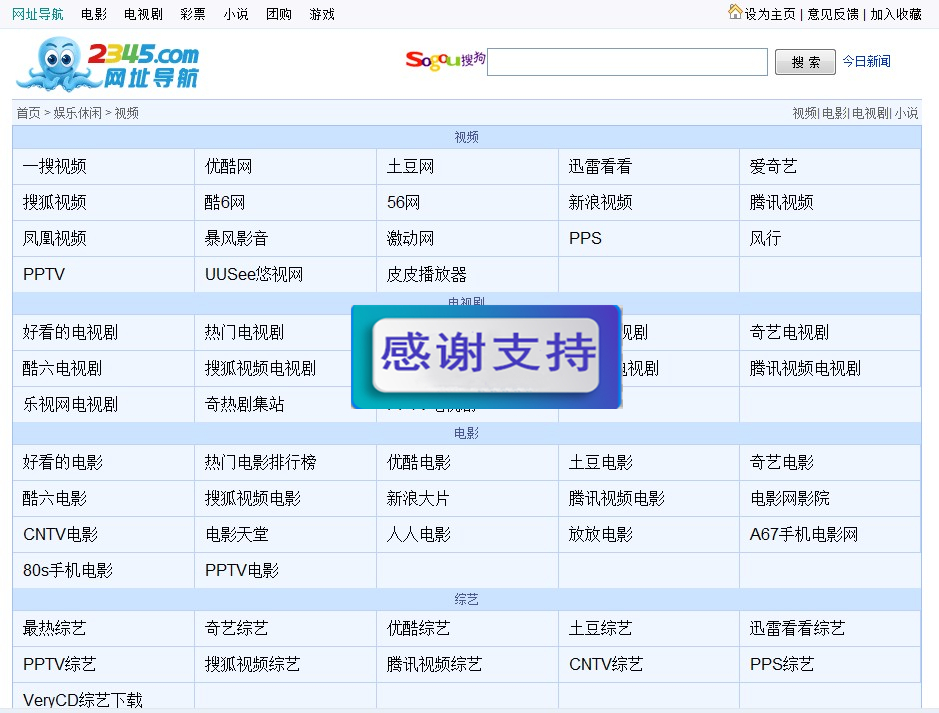Open the CNTV综艺 link

coord(605,664)
